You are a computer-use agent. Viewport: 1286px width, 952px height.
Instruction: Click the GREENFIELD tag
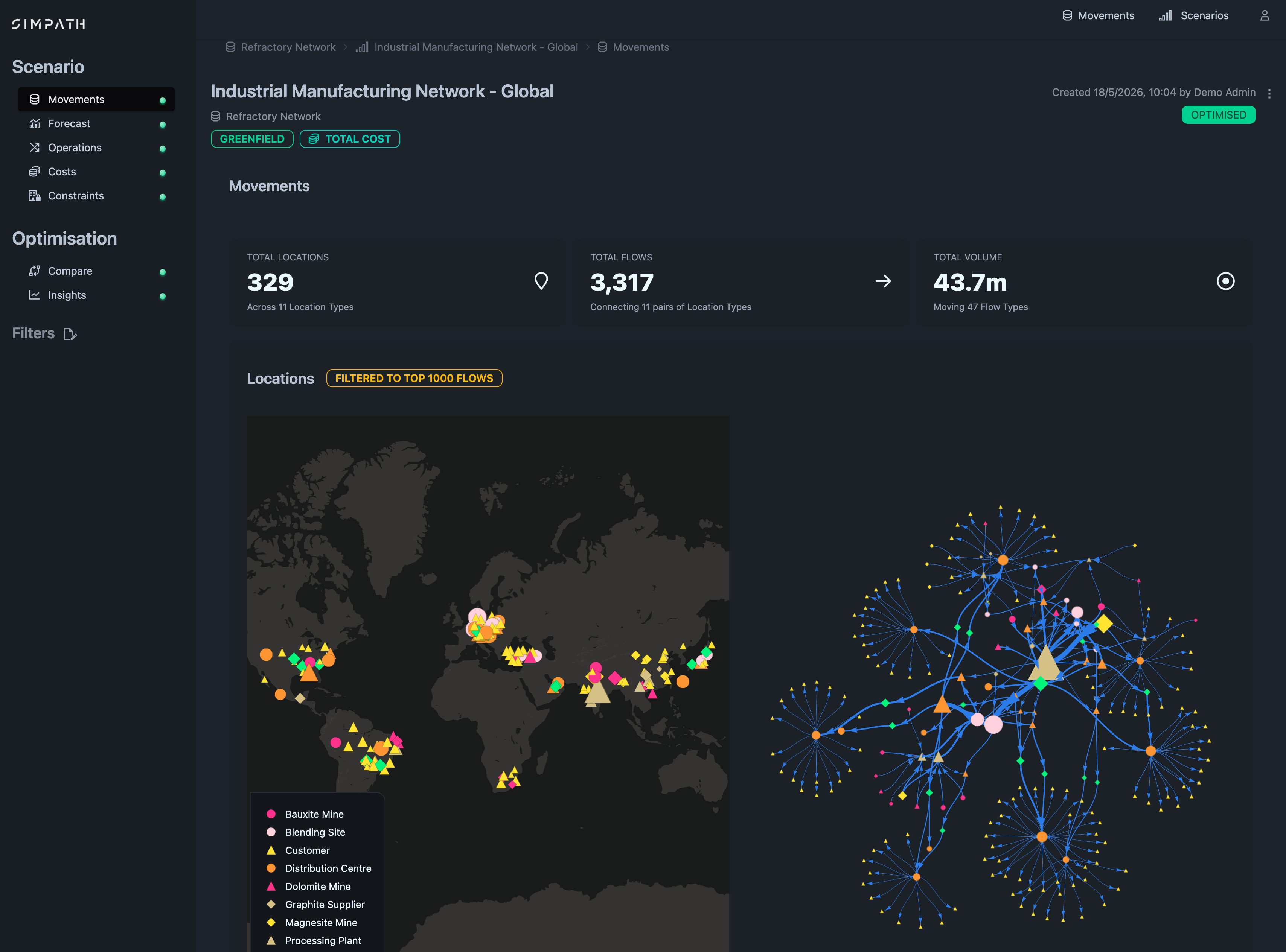tap(252, 139)
